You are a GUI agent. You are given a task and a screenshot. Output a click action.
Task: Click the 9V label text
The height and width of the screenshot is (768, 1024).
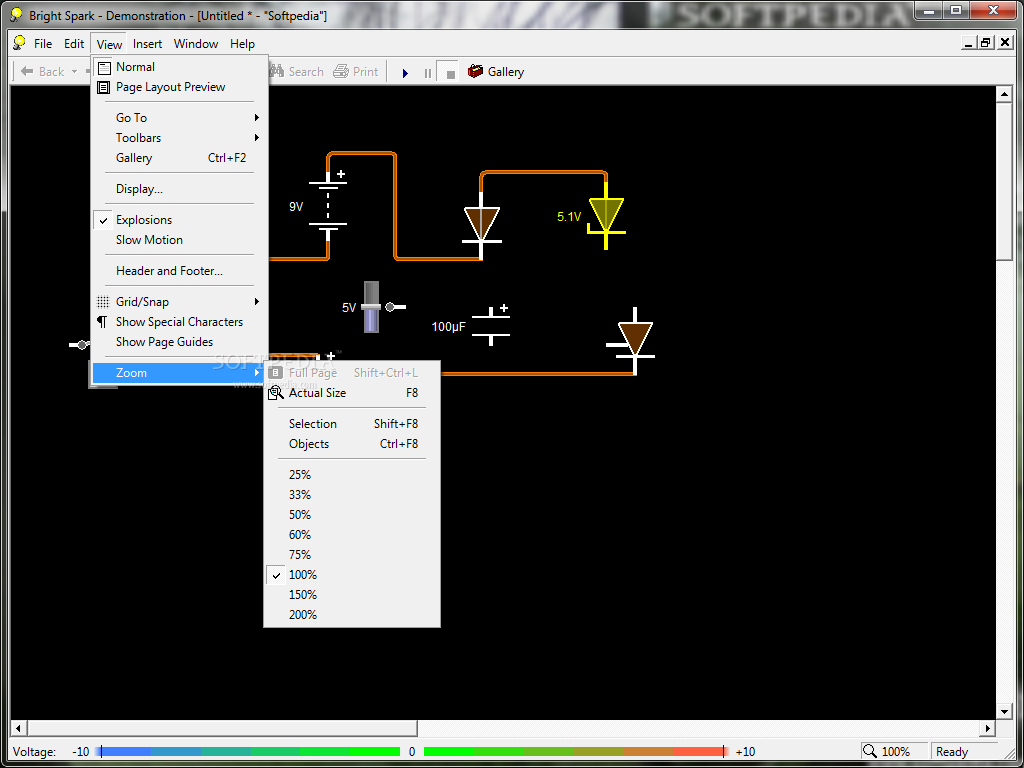(296, 207)
